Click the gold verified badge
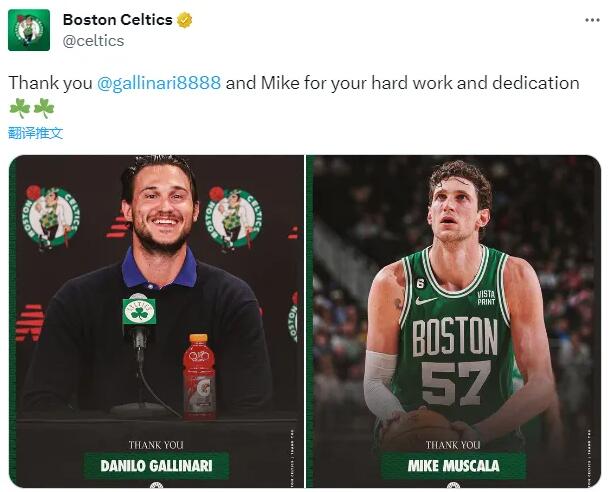614x492 pixels. pos(185,20)
